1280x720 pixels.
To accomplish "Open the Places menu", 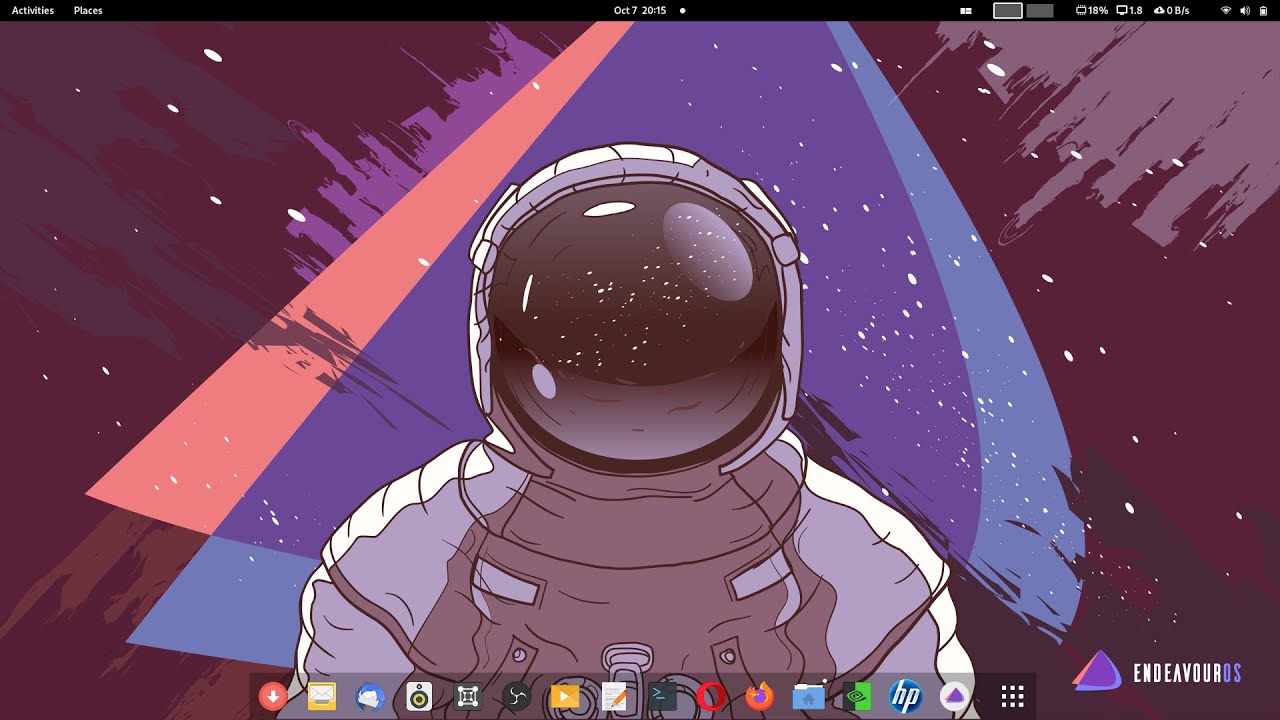I will click(x=88, y=10).
